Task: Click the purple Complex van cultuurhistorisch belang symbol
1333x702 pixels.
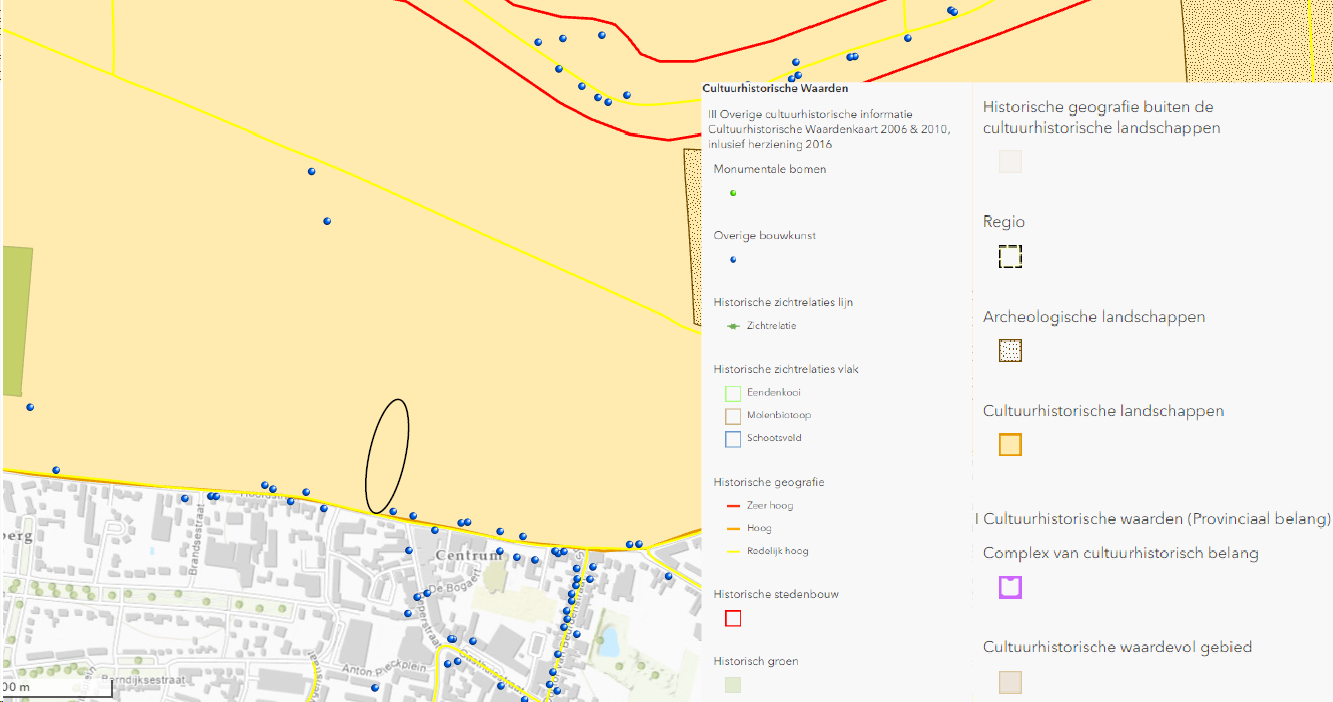Action: pos(1010,587)
